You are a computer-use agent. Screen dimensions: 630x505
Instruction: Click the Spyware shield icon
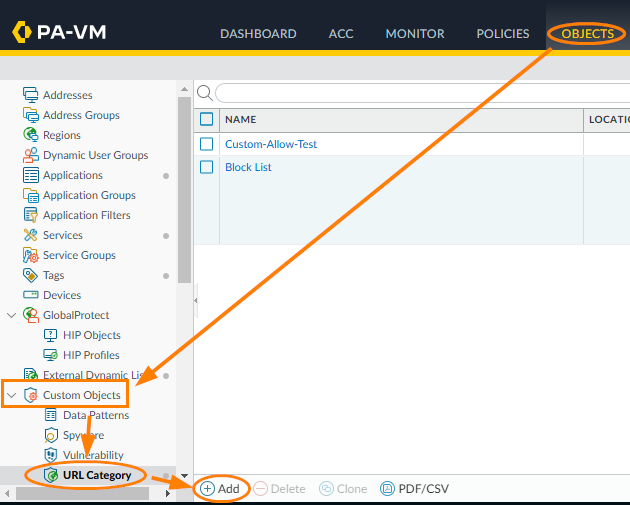[x=51, y=435]
